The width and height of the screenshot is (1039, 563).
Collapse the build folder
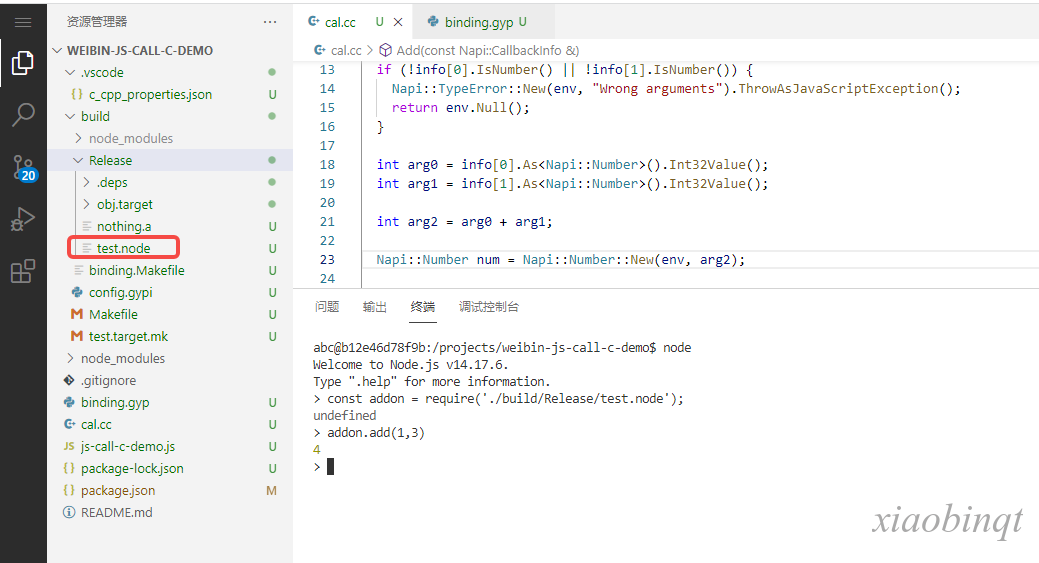tap(70, 116)
